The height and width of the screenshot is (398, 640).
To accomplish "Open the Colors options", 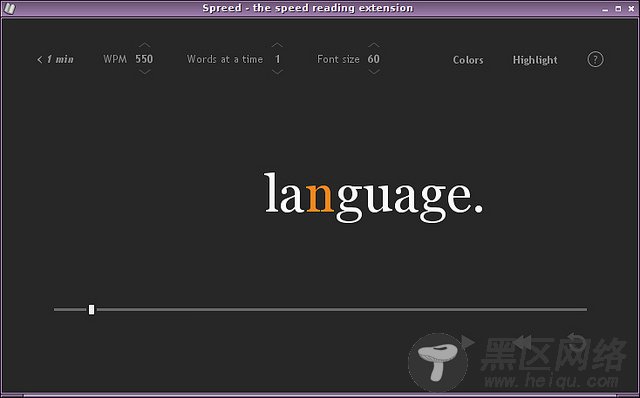I will (x=468, y=60).
